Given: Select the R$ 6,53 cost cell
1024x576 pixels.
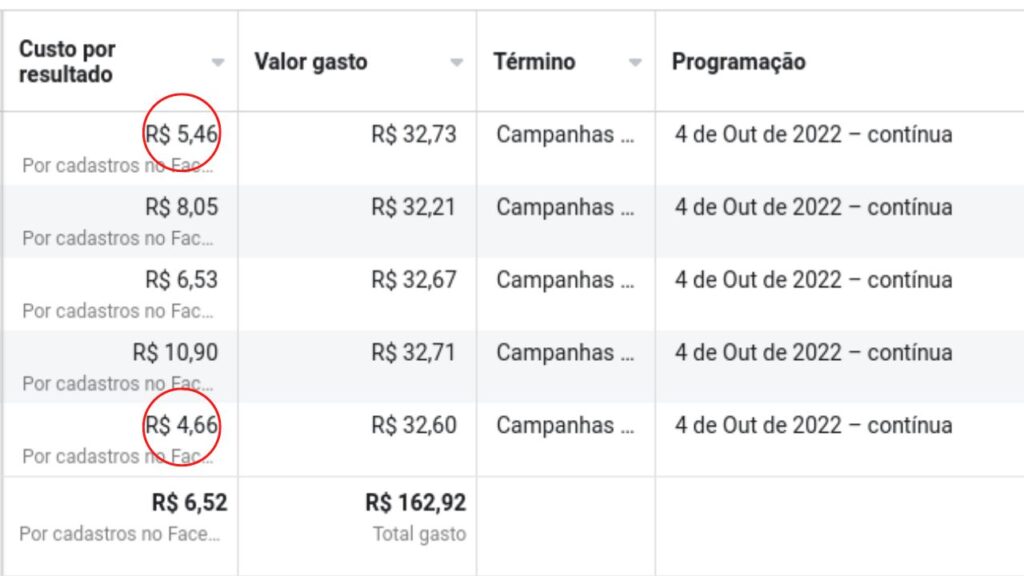Looking at the screenshot, I should [x=182, y=280].
